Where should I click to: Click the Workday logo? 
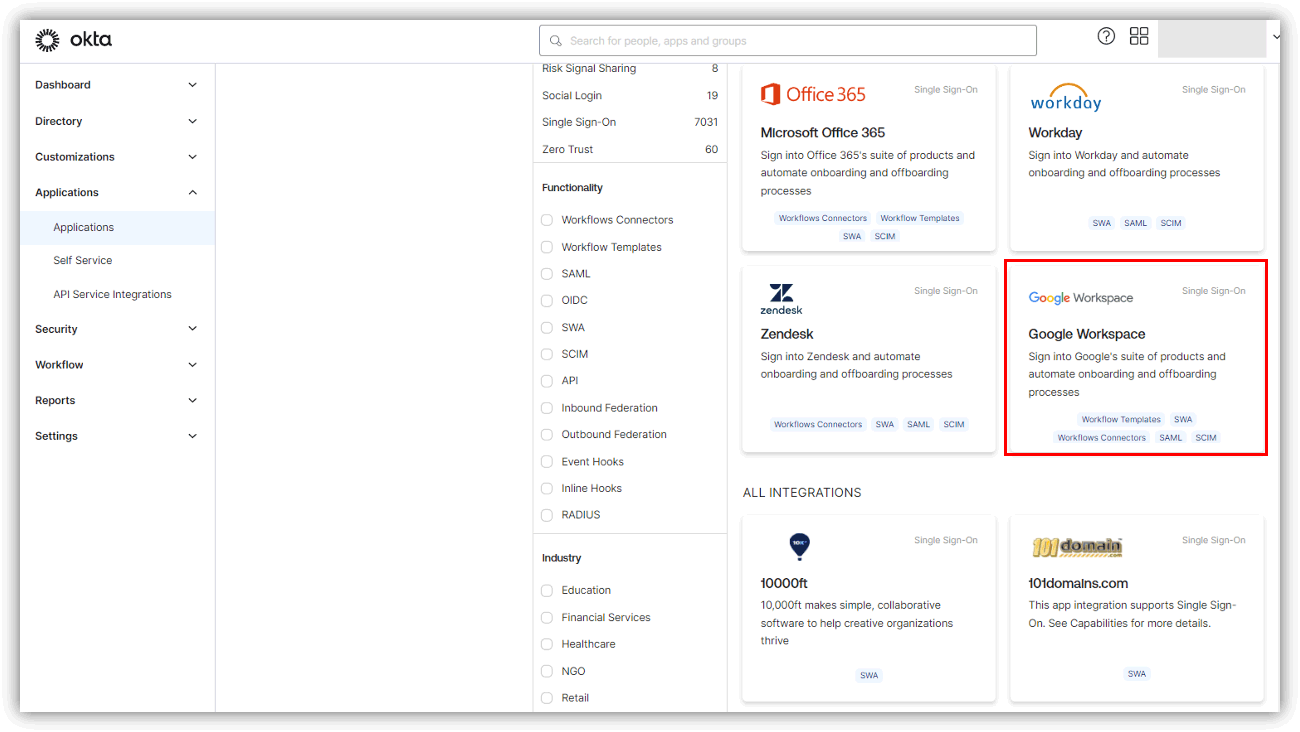pyautogui.click(x=1065, y=97)
